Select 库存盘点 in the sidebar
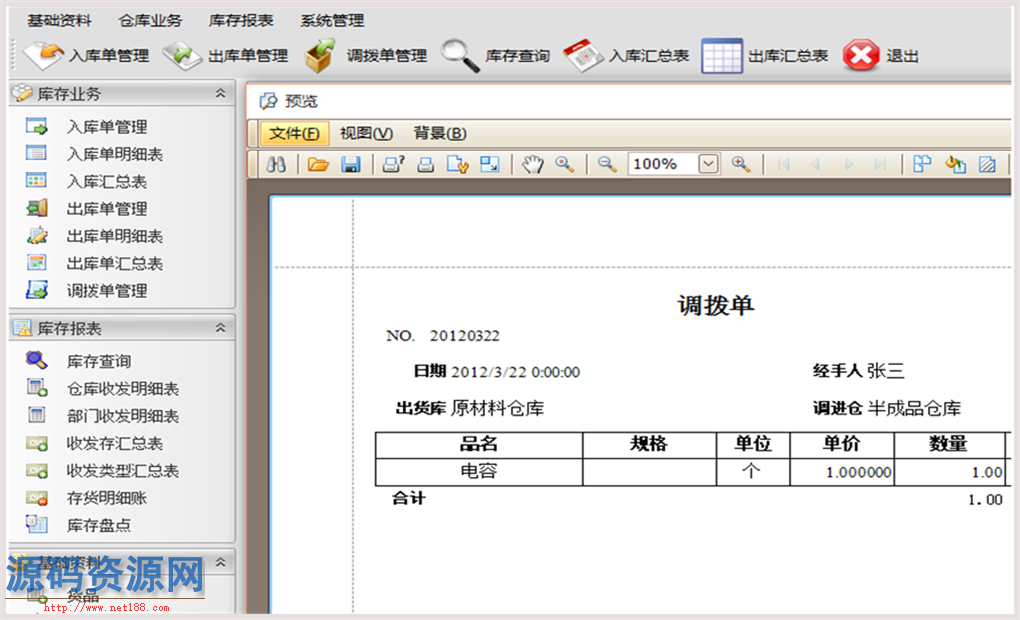 tap(98, 525)
